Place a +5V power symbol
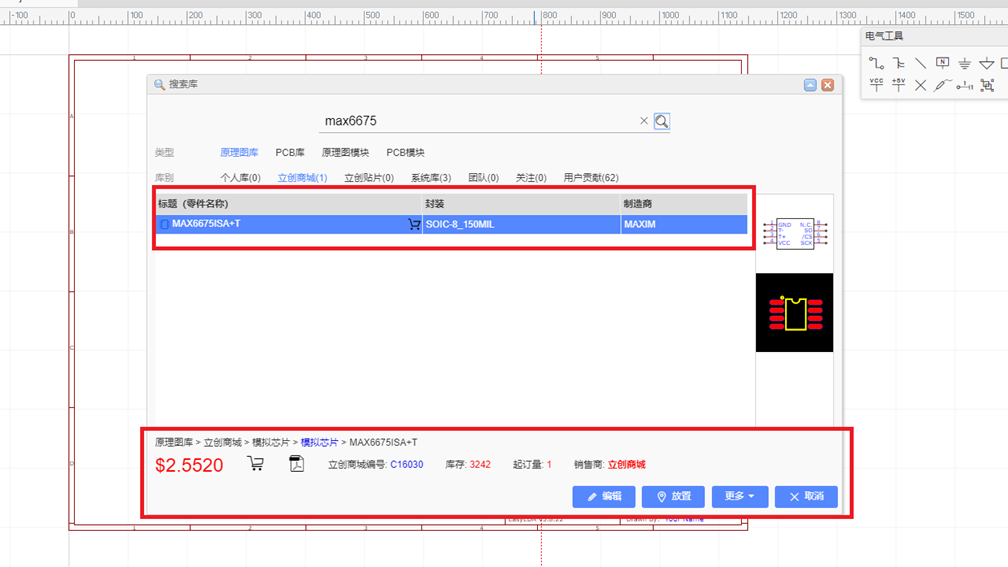1008x567 pixels. [x=899, y=85]
